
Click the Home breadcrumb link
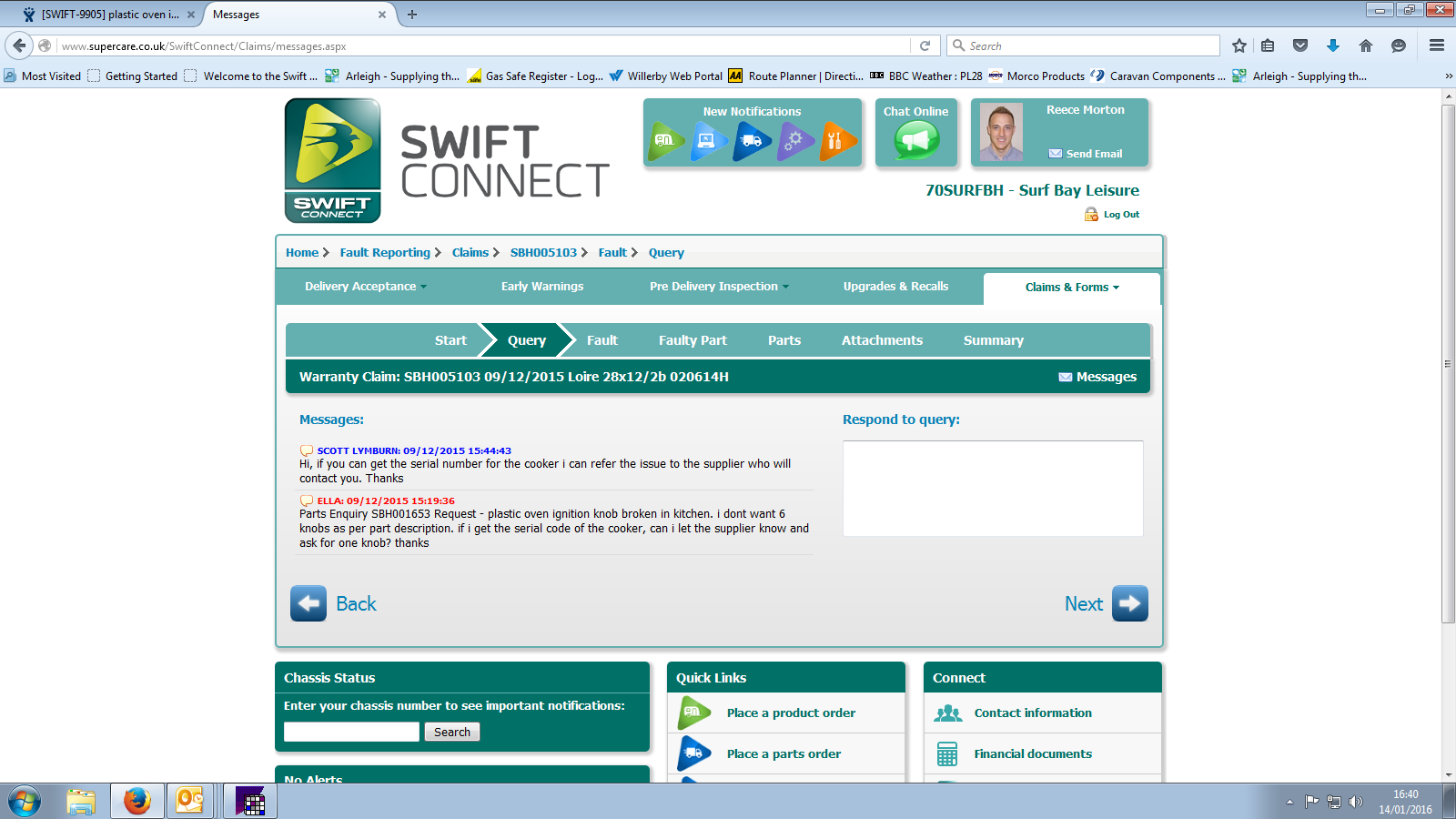pyautogui.click(x=302, y=253)
